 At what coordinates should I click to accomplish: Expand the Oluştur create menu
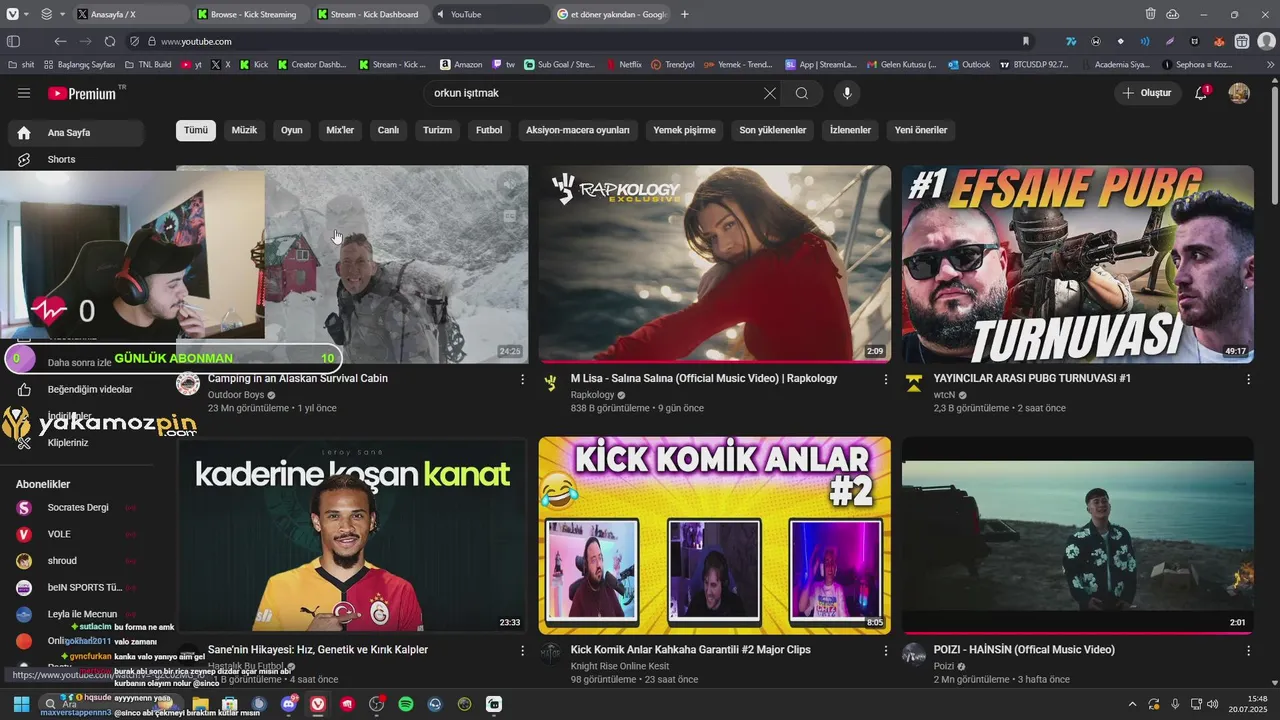point(1147,93)
